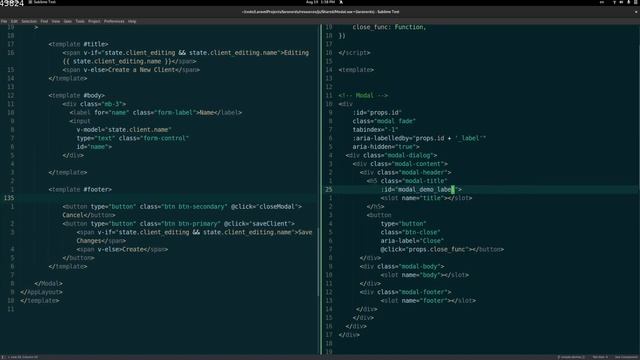The image size is (640, 360).
Task: Open the Selection menu
Action: tap(29, 21)
